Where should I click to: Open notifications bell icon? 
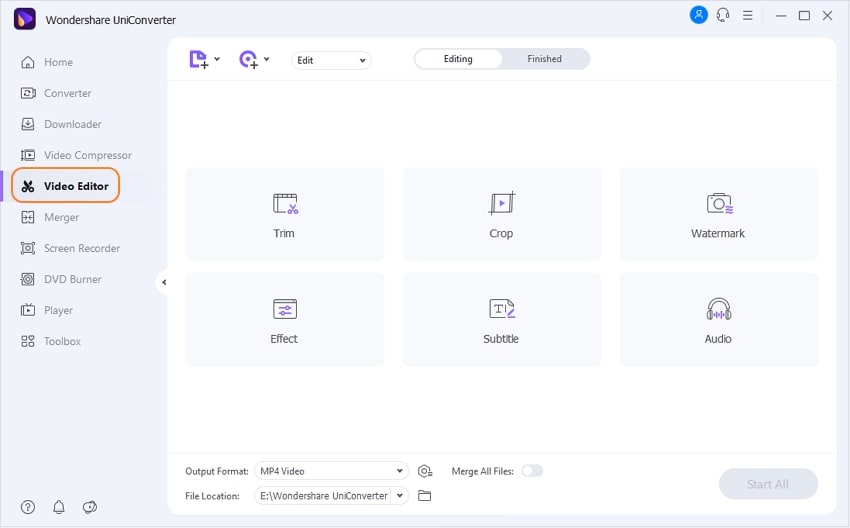(59, 507)
